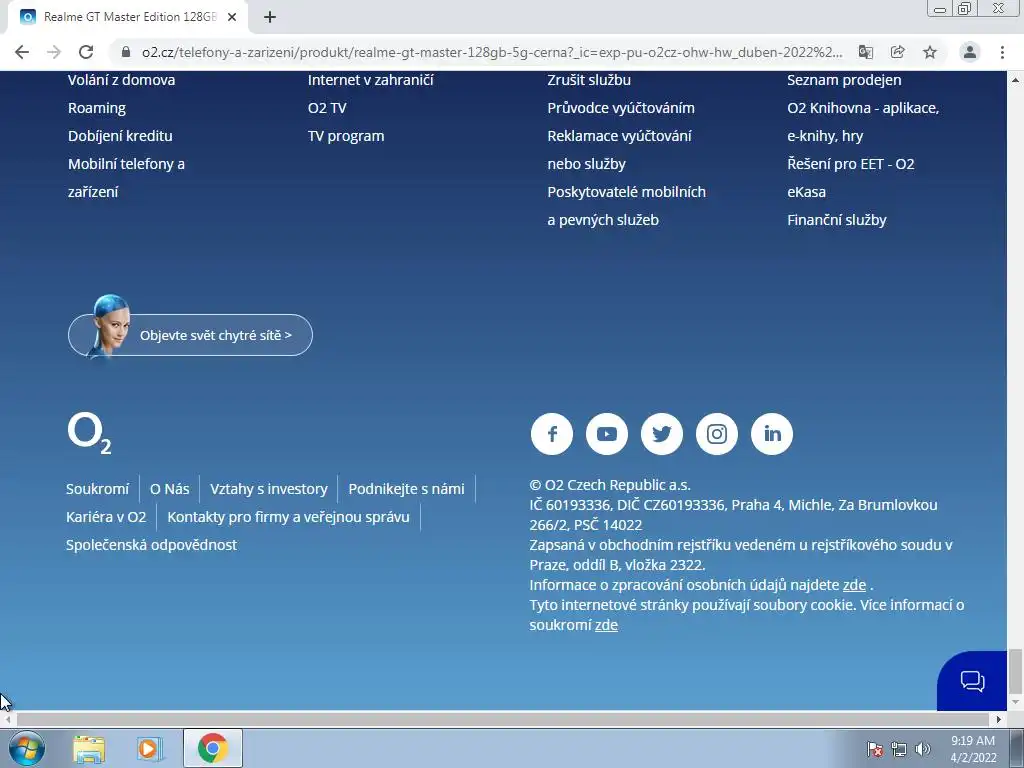The width and height of the screenshot is (1024, 768).
Task: Bookmark this page with star icon
Action: pyautogui.click(x=930, y=52)
